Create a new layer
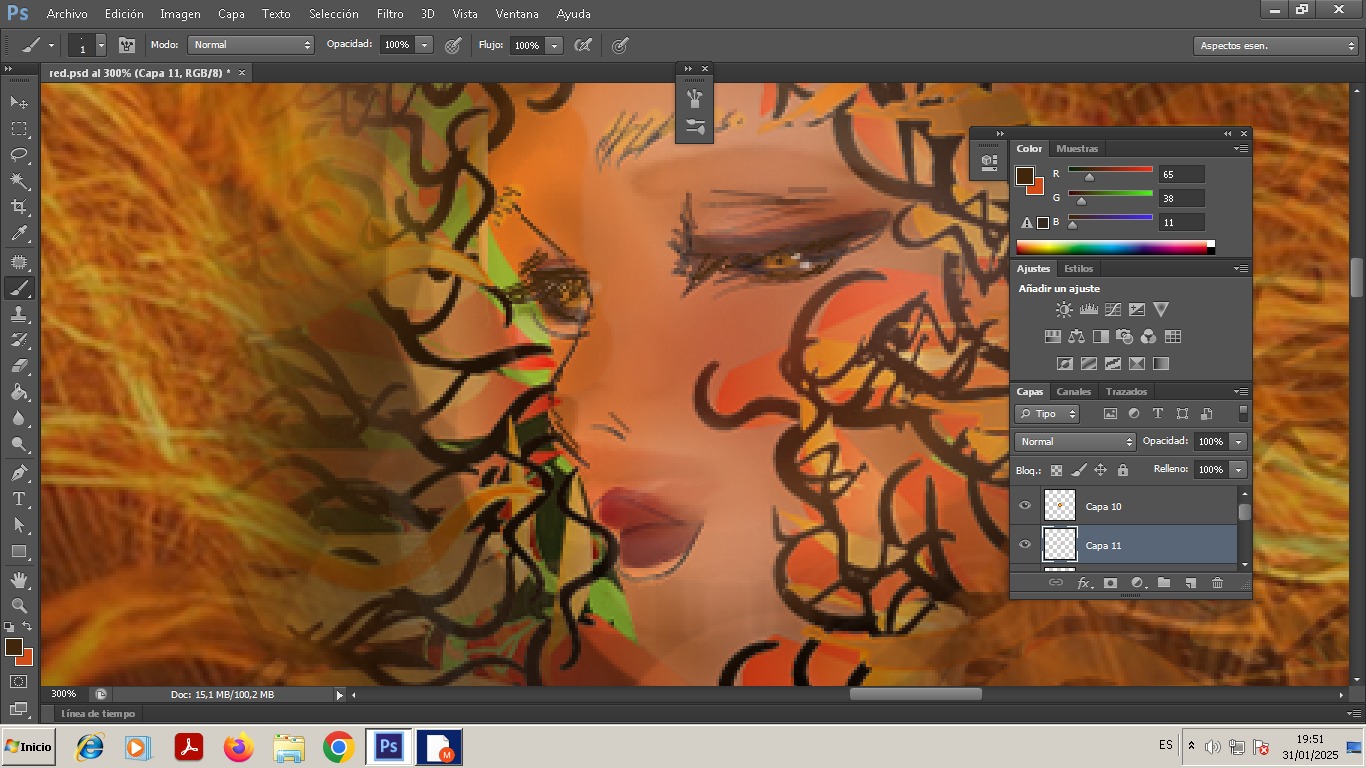 [x=1190, y=583]
